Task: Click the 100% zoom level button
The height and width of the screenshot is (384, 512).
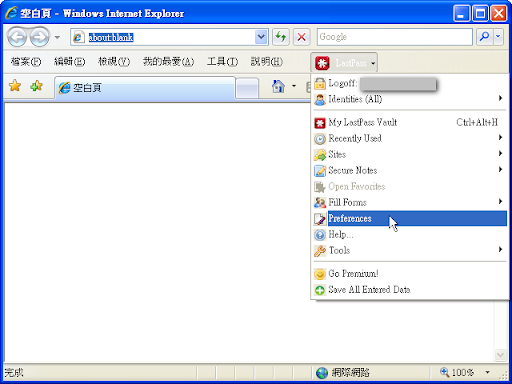Action: (457, 372)
